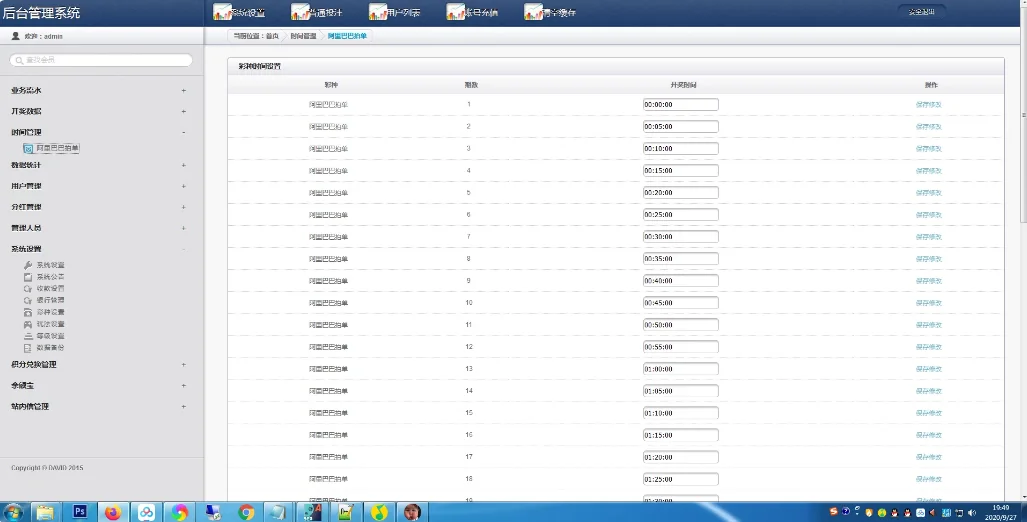Click the 00:25:00 draw time input field
This screenshot has width=1027, height=522.
[680, 215]
